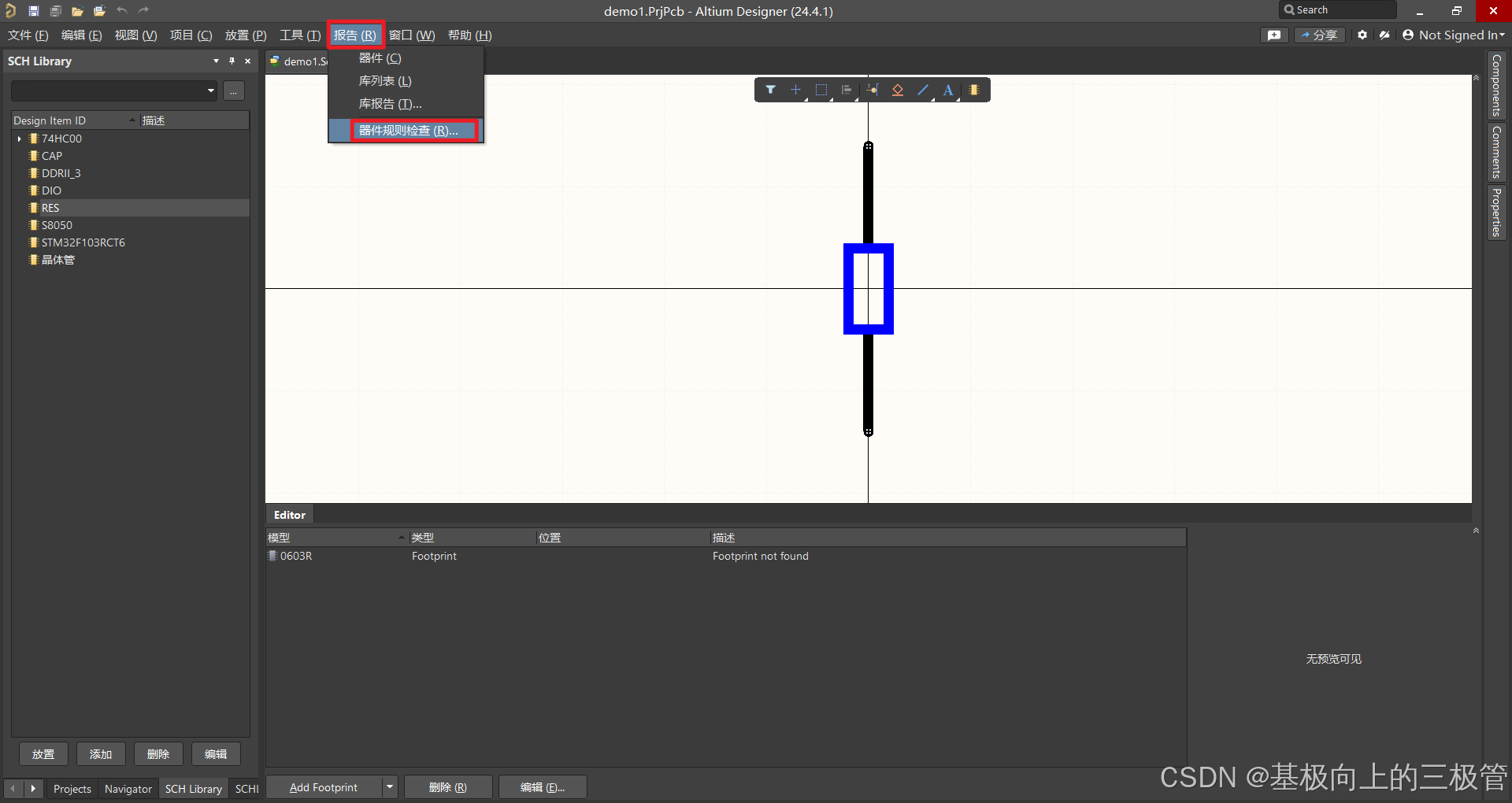Expand the 74HC00 component tree row
Image resolution: width=1512 pixels, height=803 pixels.
pyautogui.click(x=20, y=139)
